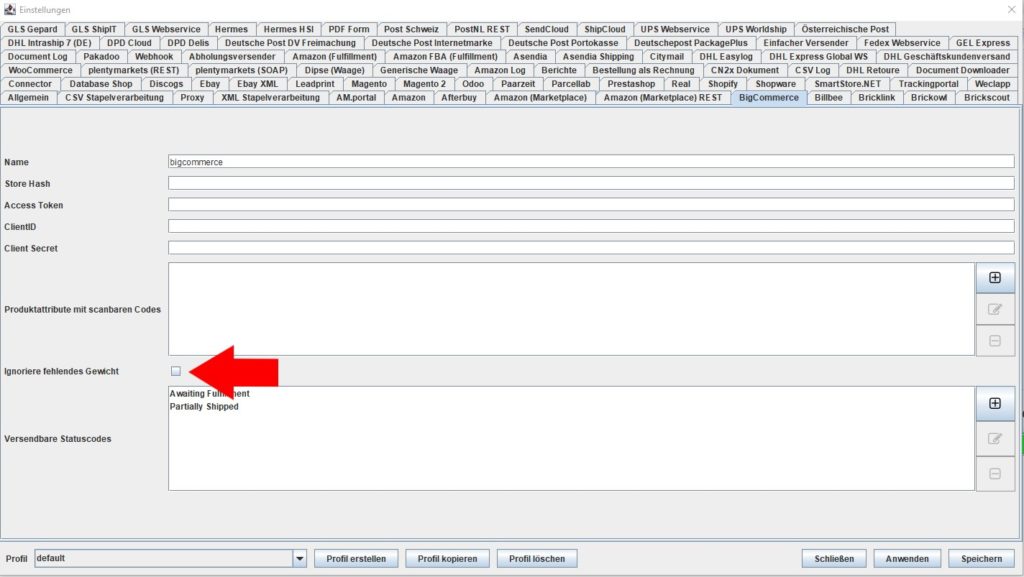1024x577 pixels.
Task: Select the UPS Worldship tab
Action: (756, 29)
